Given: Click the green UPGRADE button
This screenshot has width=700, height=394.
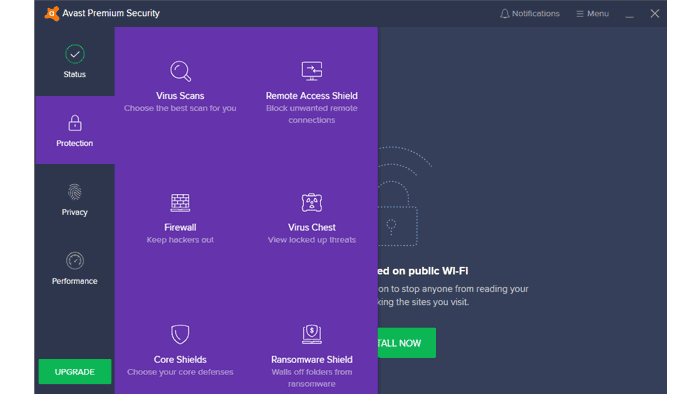Looking at the screenshot, I should coord(75,372).
